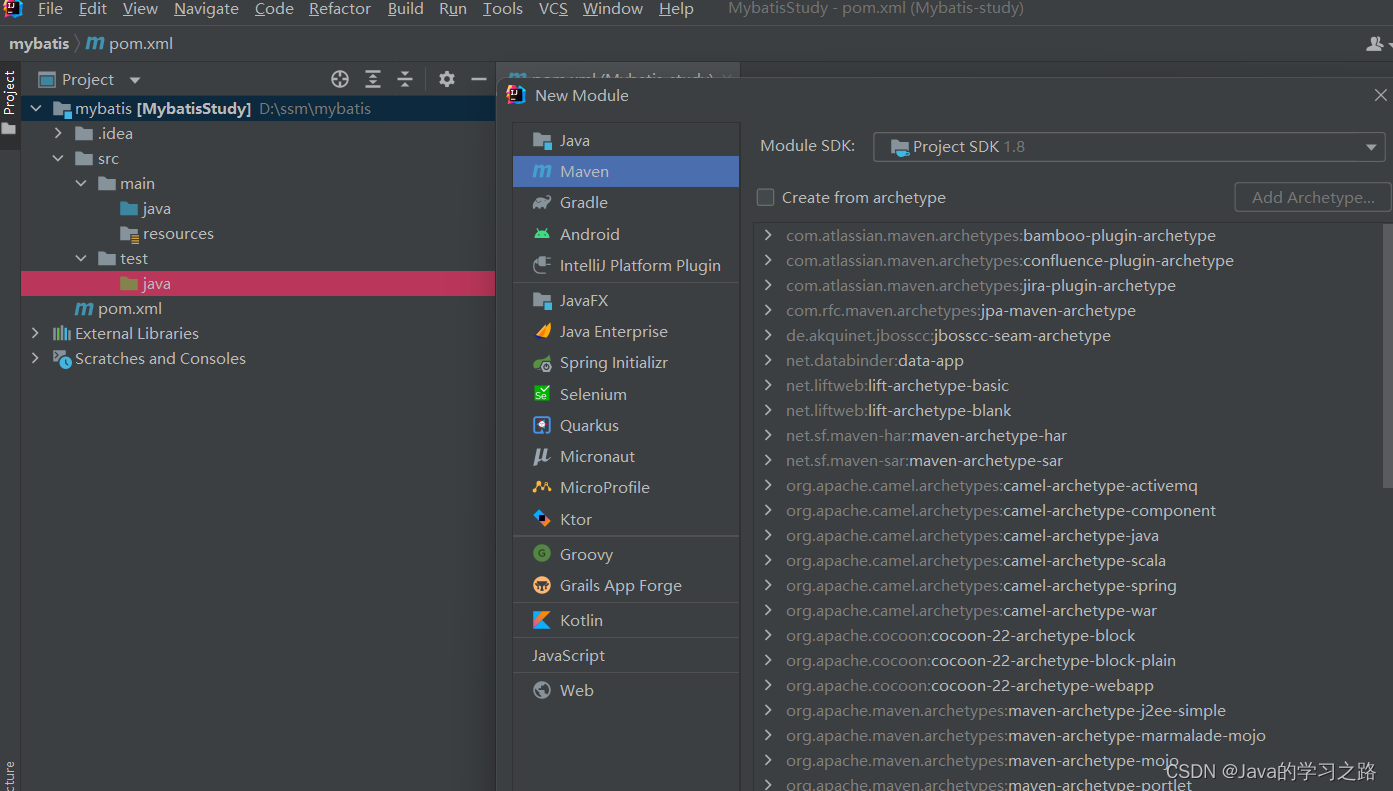Open Project panel settings gear
The width and height of the screenshot is (1393, 791).
pyautogui.click(x=447, y=79)
